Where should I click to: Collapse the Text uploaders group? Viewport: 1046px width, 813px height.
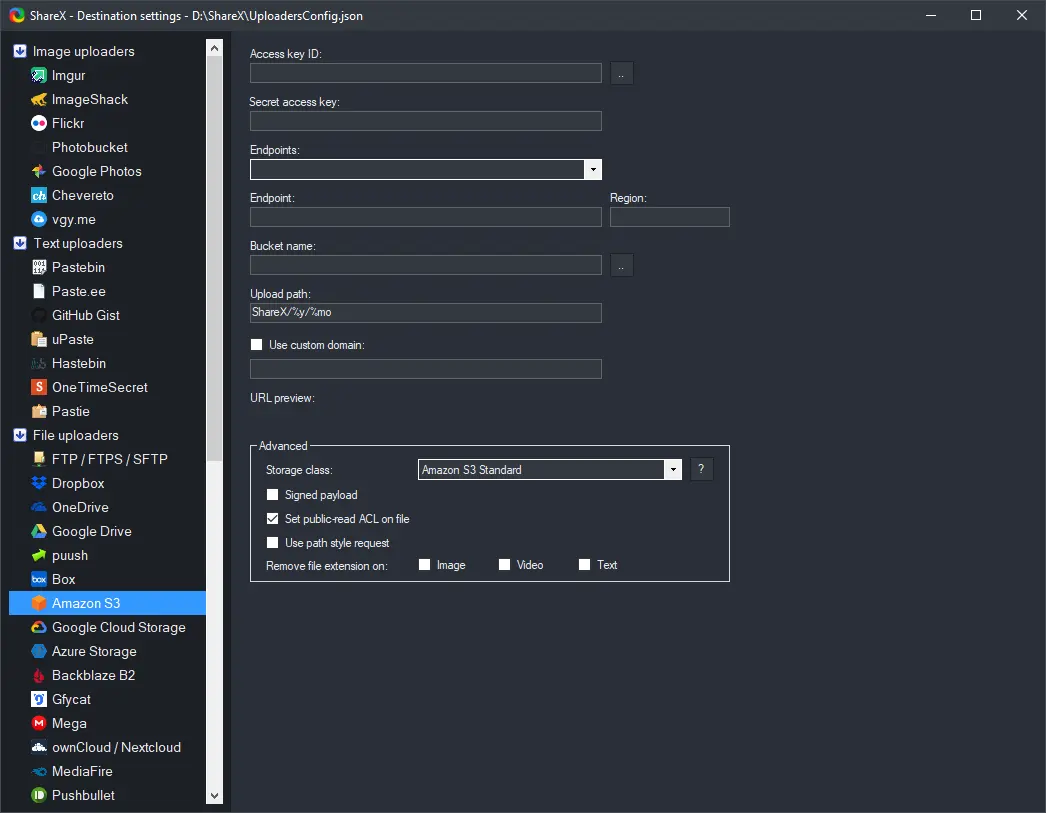pyautogui.click(x=20, y=243)
